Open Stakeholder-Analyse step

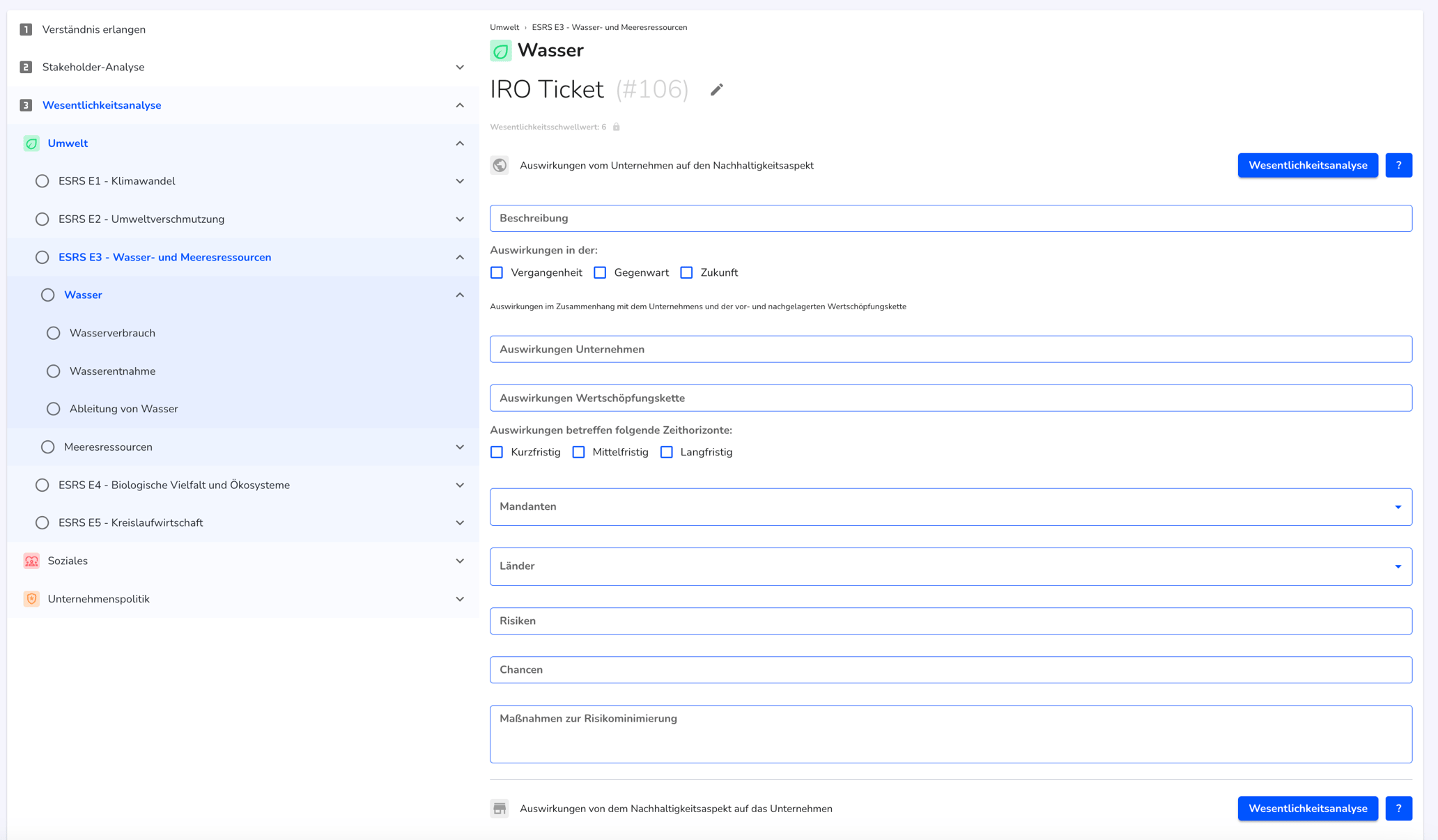(x=93, y=68)
